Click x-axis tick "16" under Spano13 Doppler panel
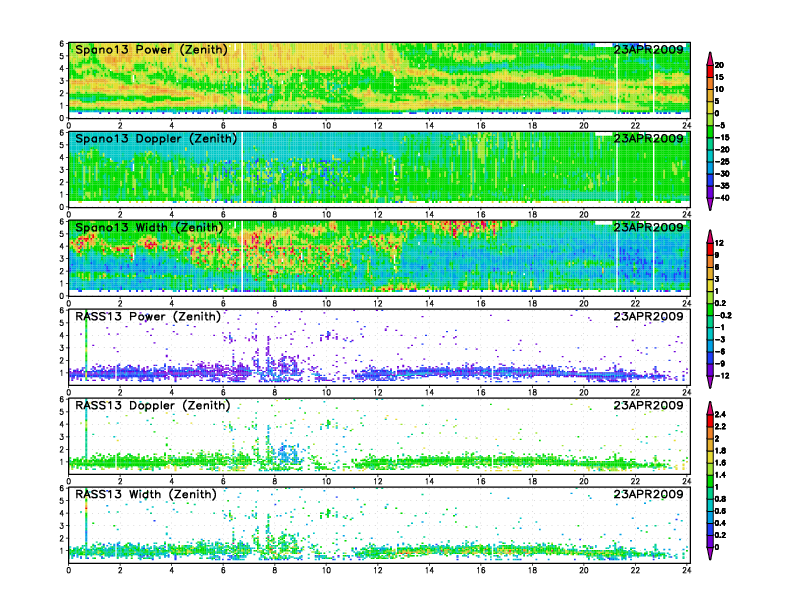 [x=481, y=215]
